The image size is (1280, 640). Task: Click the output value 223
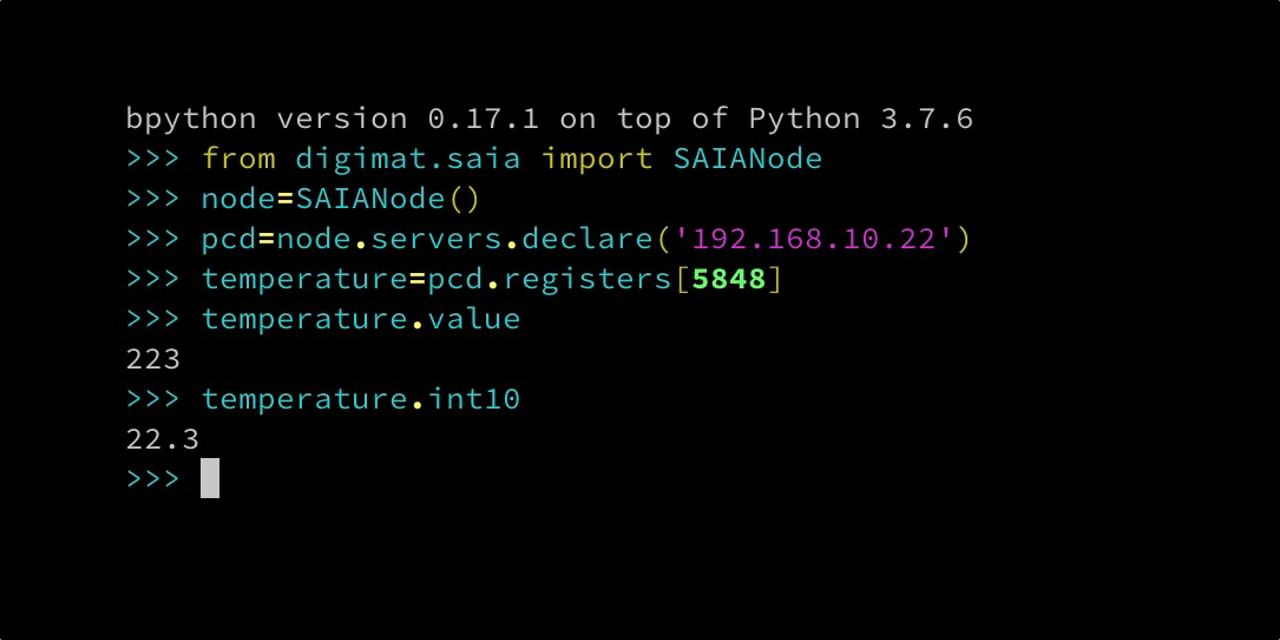153,359
